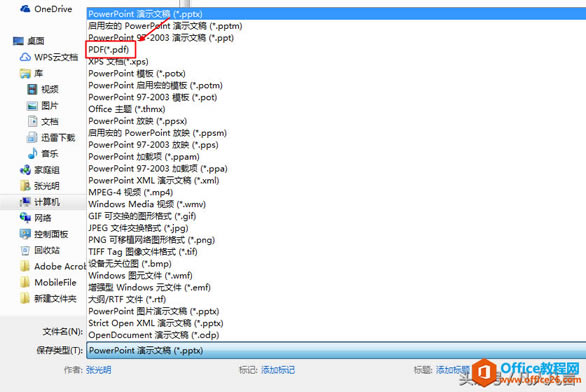Click the WPS云文档 cloud icon
This screenshot has height=392, width=586.
click(x=25, y=57)
